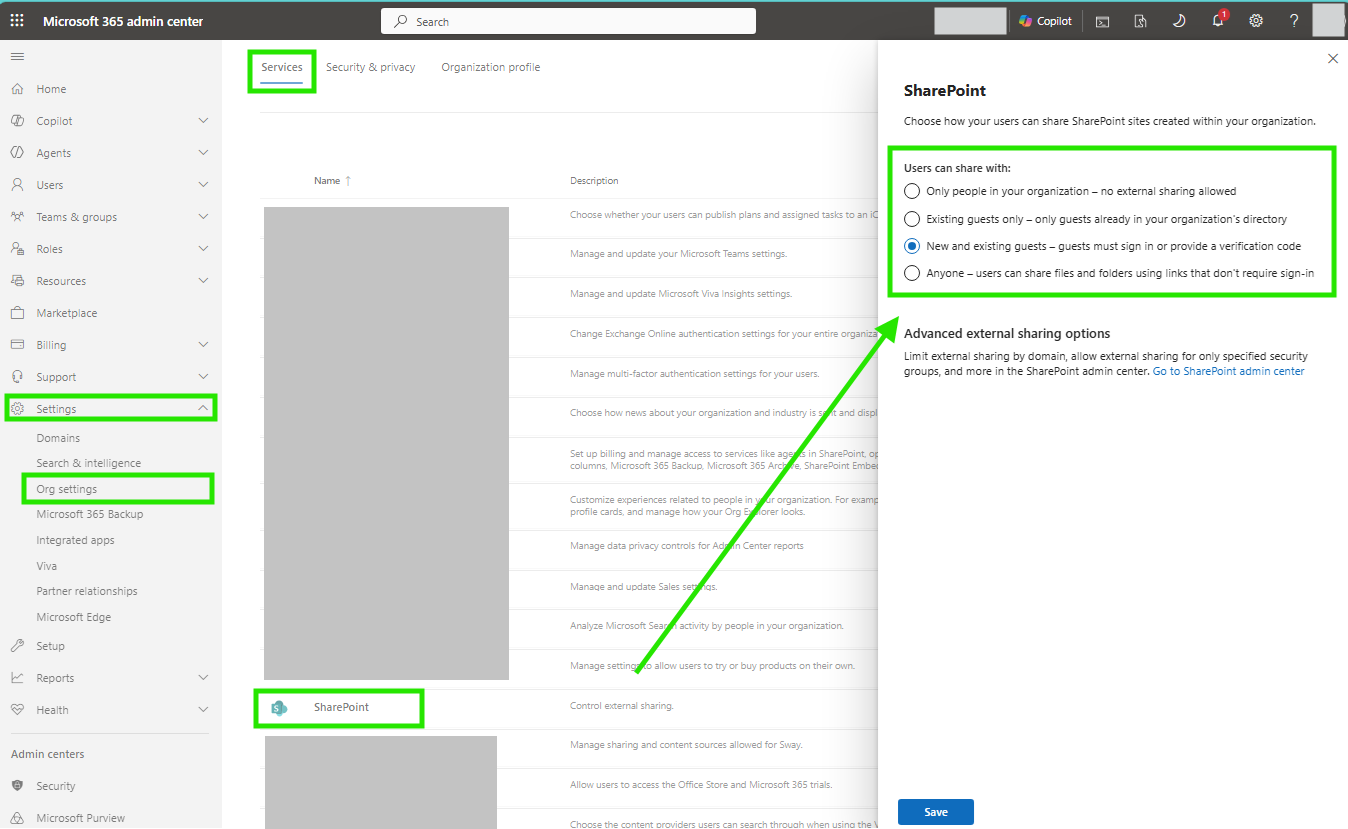Screen dimensions: 1348x829
Task: Expand the Resources menu chevron
Action: tap(203, 281)
